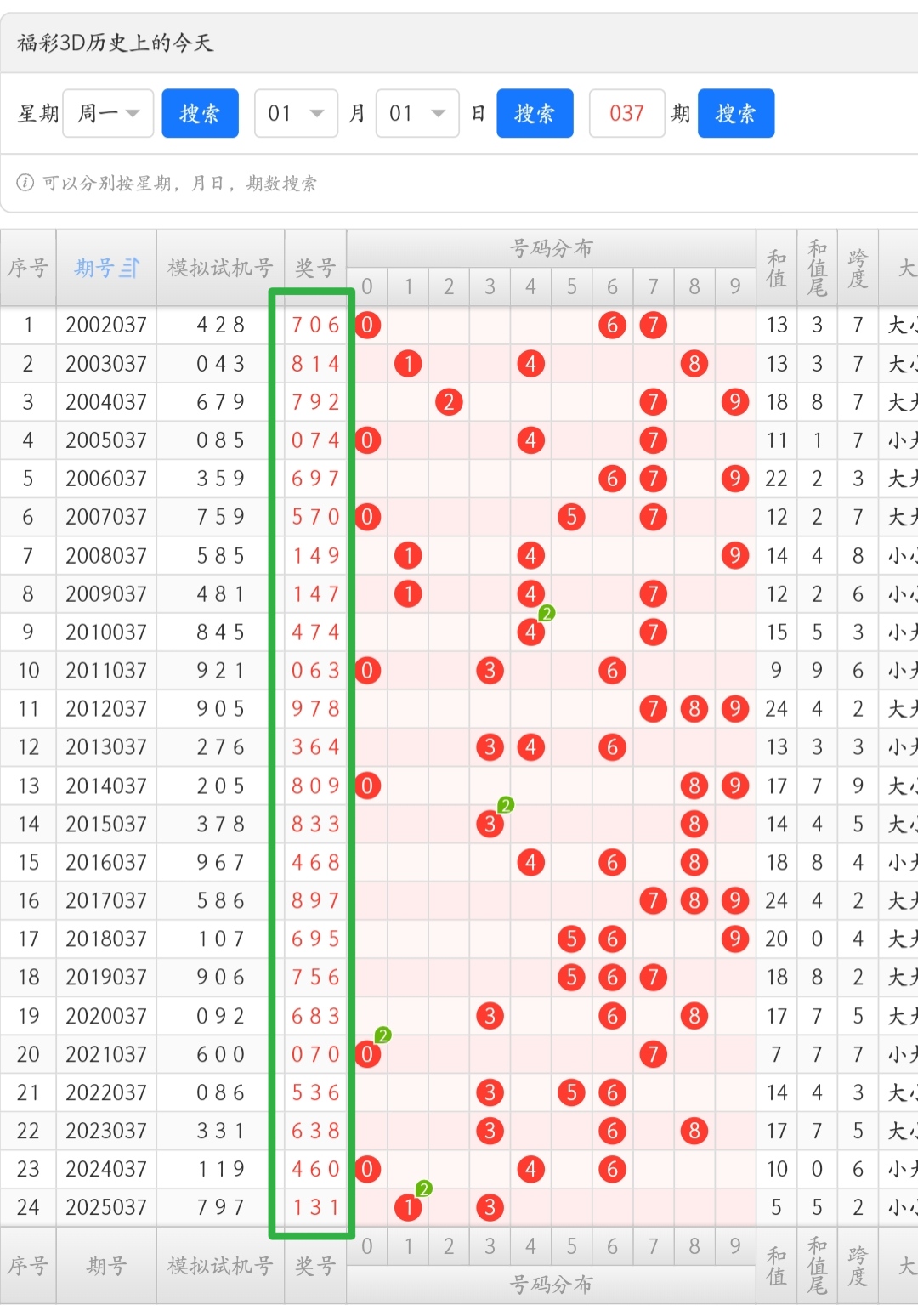Select period 2015037 in the table
The height and width of the screenshot is (1316, 918).
point(106,824)
